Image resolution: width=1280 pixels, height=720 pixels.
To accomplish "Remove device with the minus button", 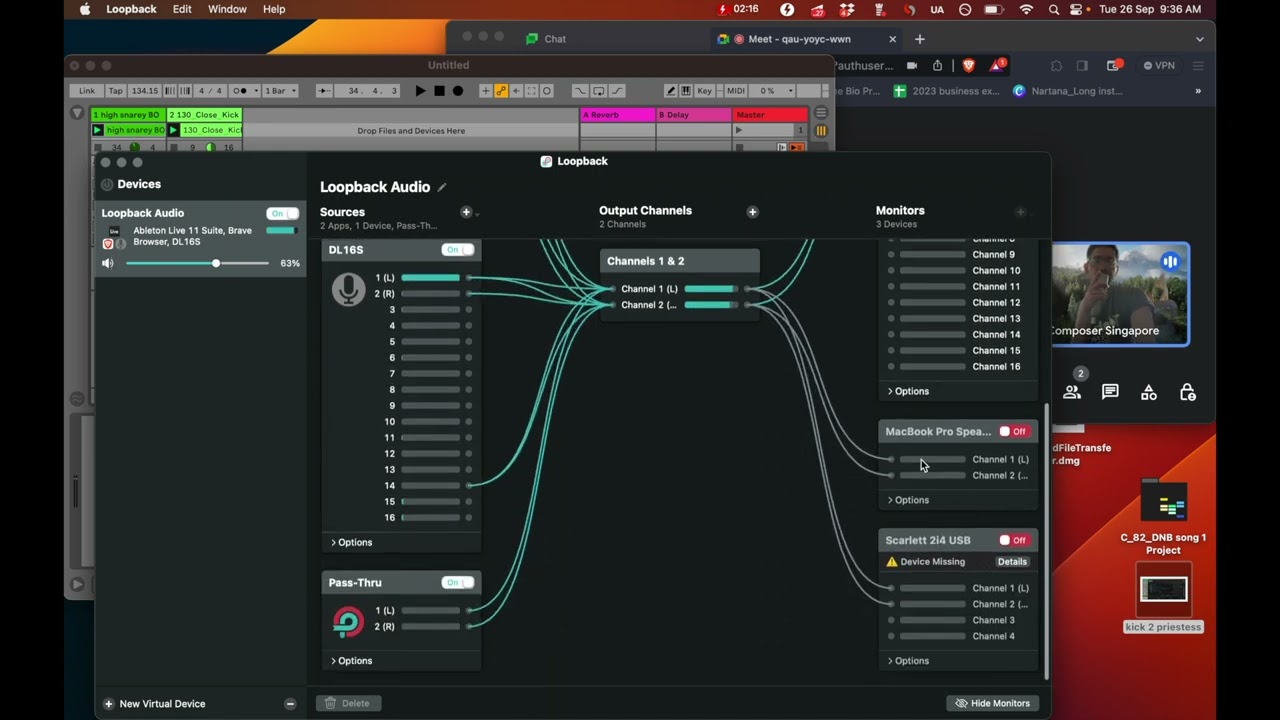I will point(290,704).
